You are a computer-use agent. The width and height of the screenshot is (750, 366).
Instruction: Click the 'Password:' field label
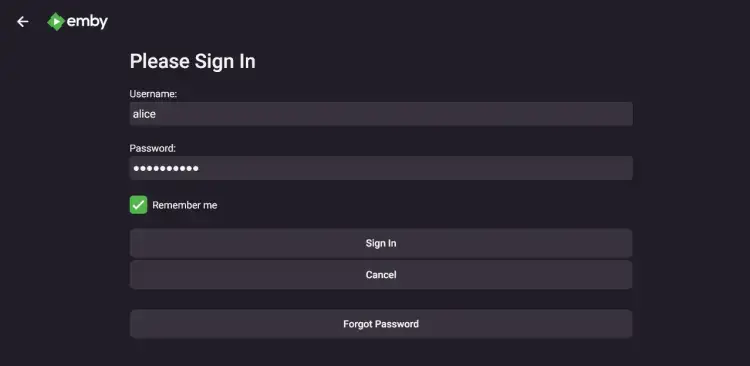pyautogui.click(x=153, y=148)
